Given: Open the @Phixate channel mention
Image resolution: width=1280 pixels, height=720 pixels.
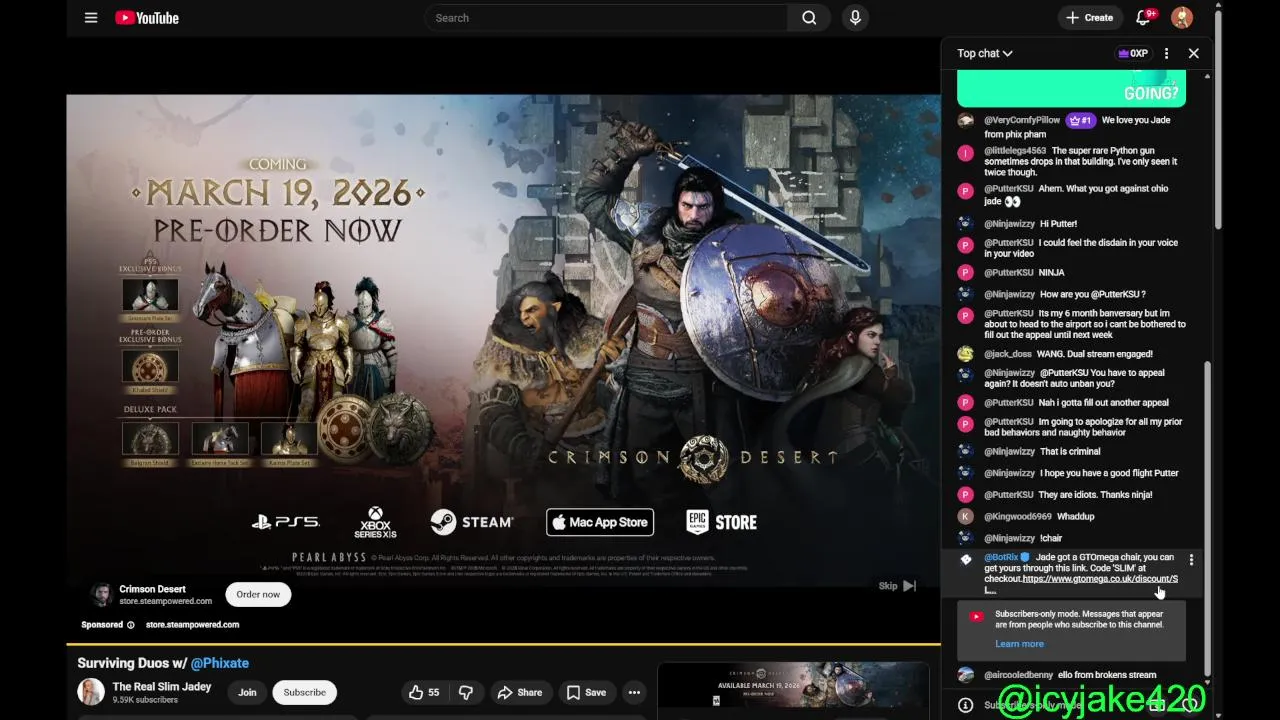Looking at the screenshot, I should coord(220,663).
